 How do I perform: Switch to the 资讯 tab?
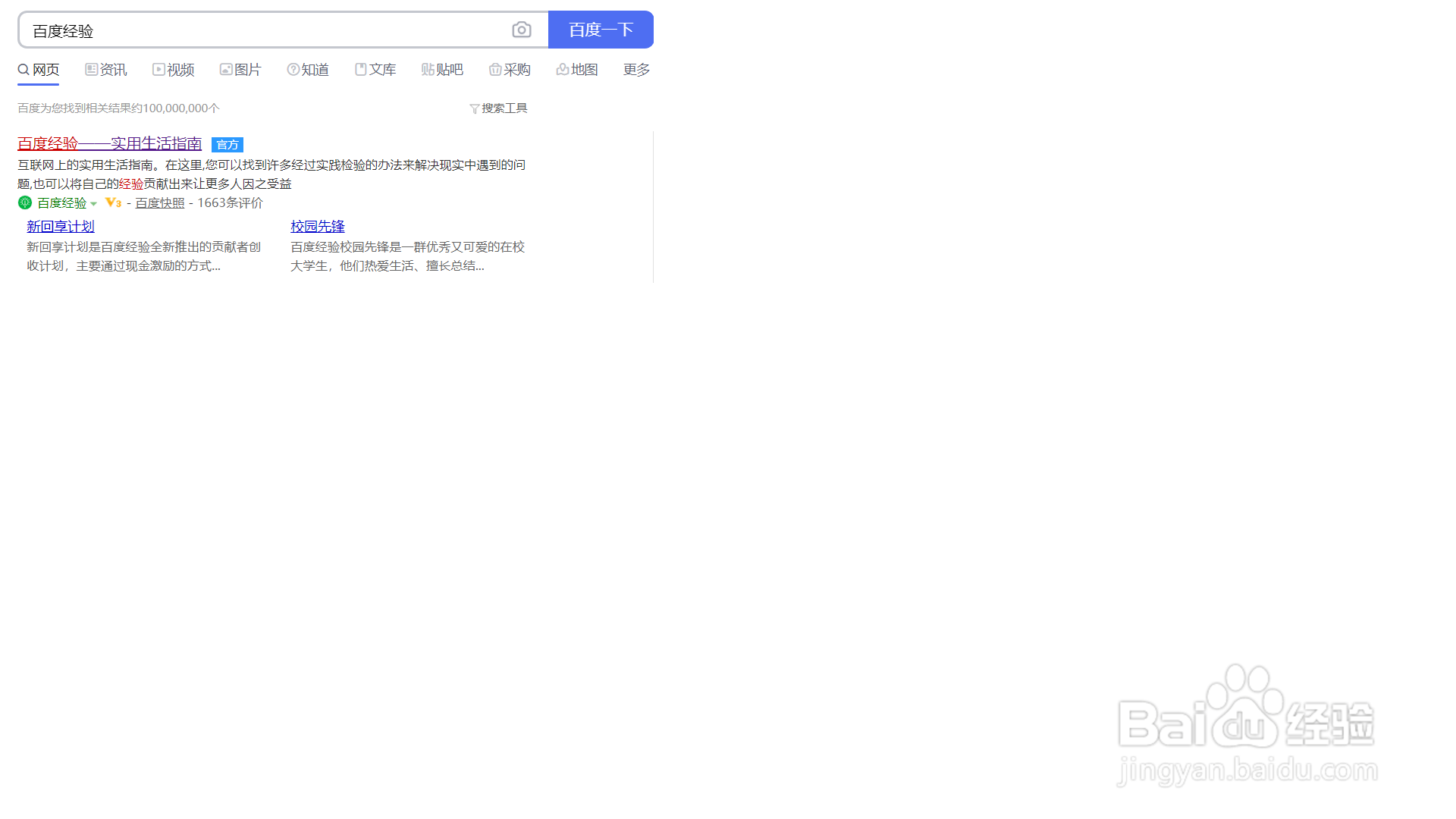pyautogui.click(x=106, y=70)
